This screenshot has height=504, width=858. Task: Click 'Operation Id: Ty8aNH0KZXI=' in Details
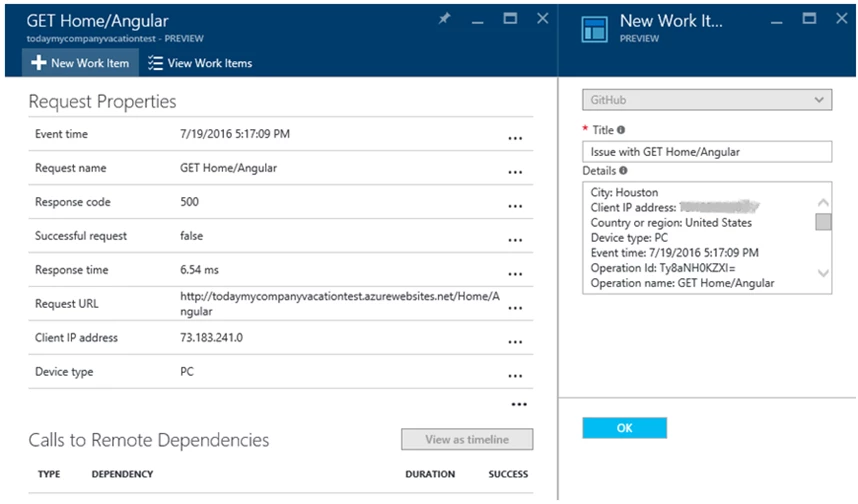(663, 268)
